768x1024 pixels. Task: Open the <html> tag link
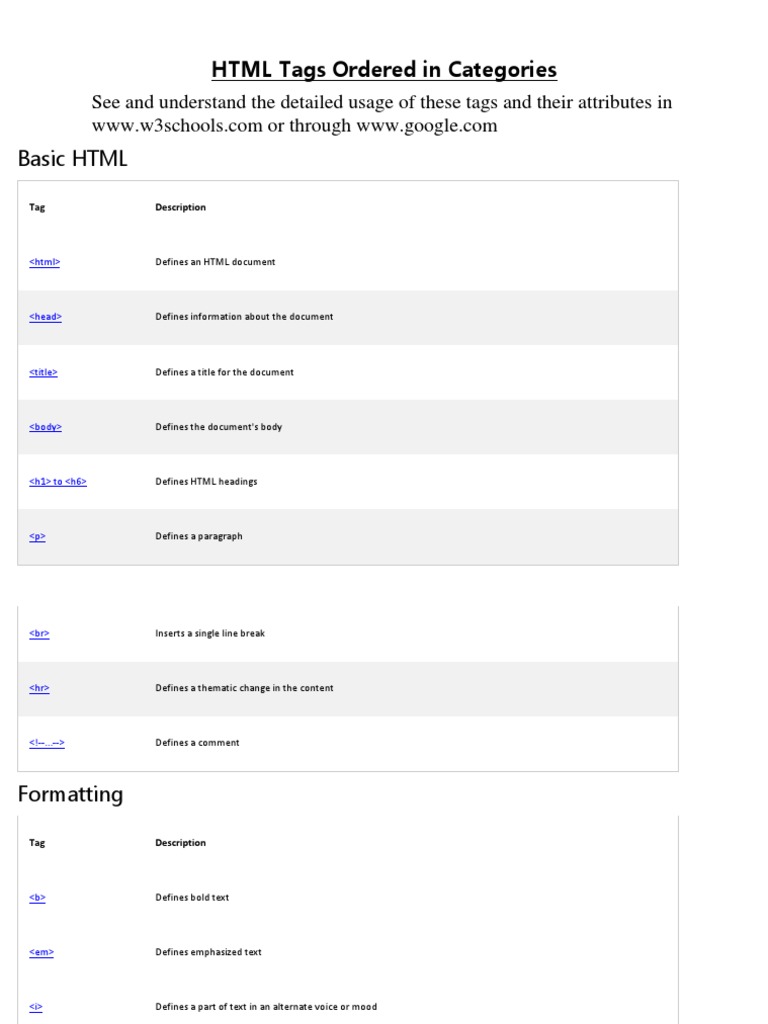coord(45,262)
